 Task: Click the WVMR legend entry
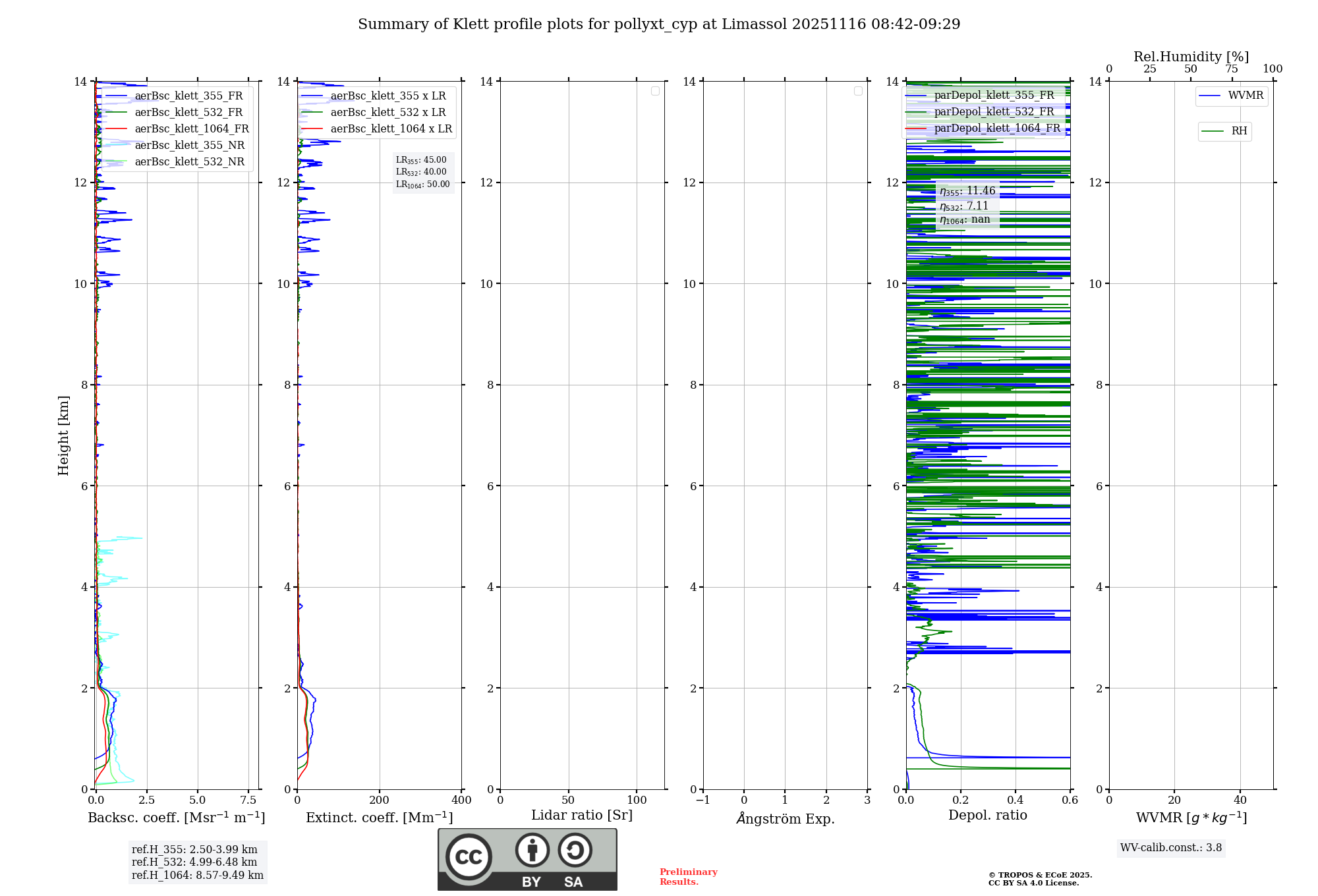[x=1245, y=96]
